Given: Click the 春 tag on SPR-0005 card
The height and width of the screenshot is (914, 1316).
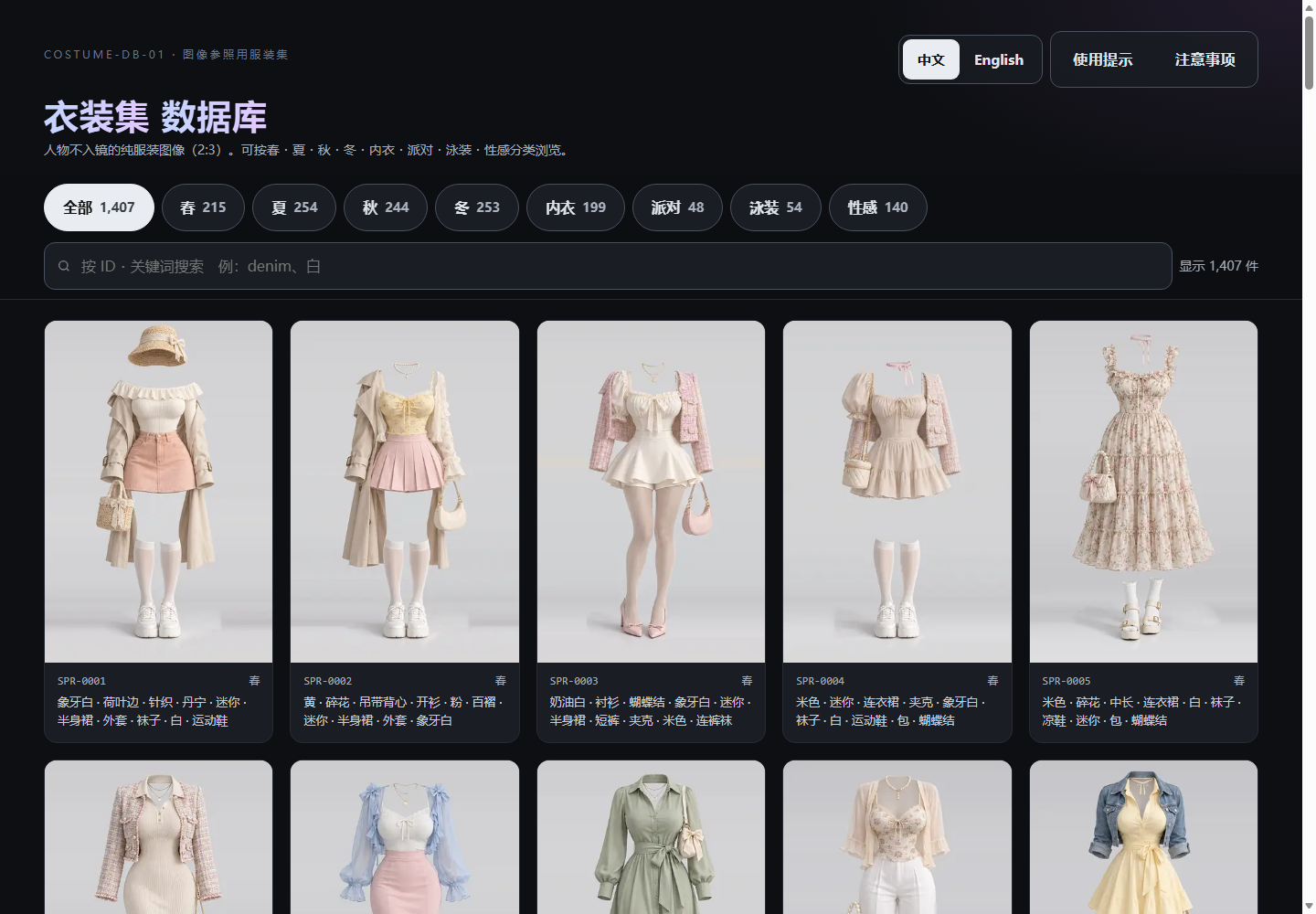Looking at the screenshot, I should click(1239, 681).
